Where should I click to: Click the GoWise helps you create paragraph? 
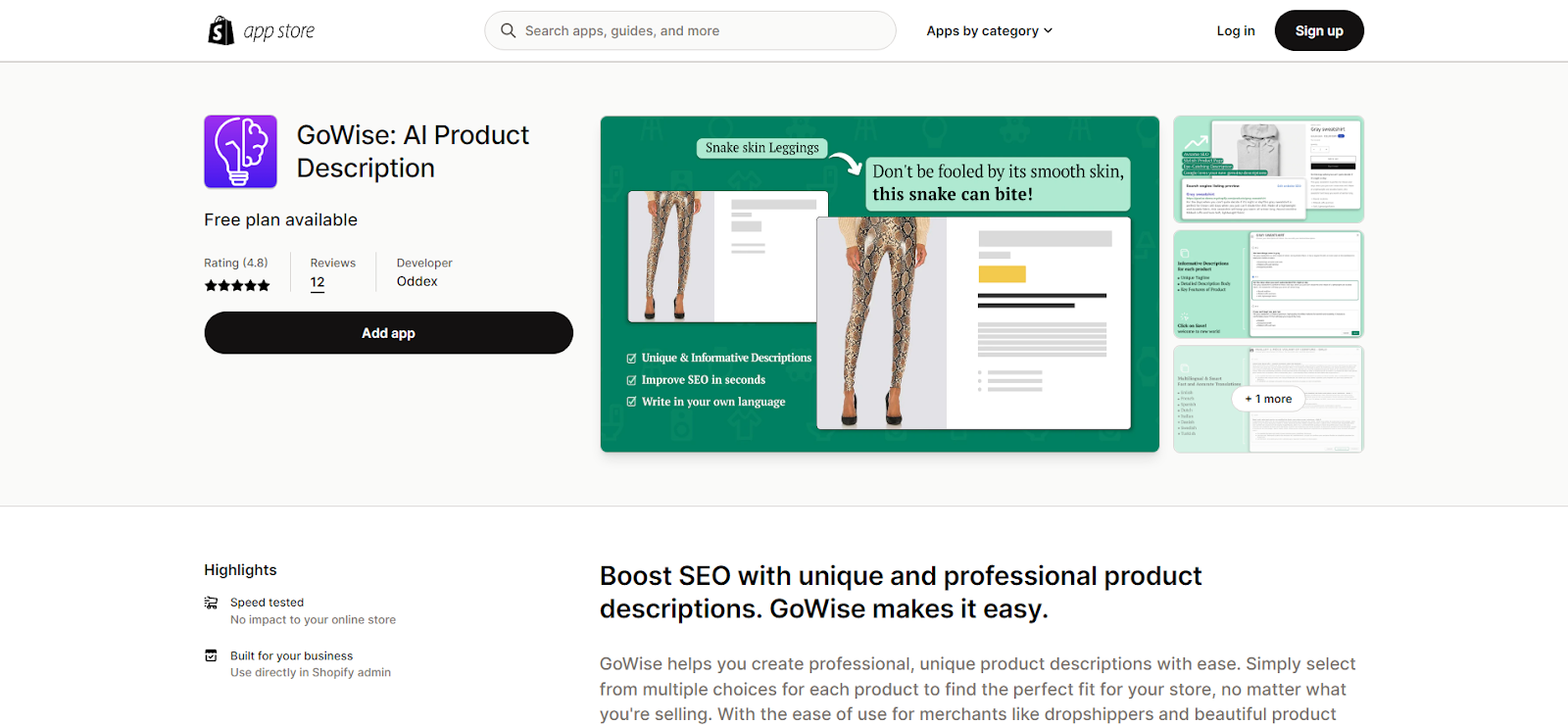coord(978,689)
